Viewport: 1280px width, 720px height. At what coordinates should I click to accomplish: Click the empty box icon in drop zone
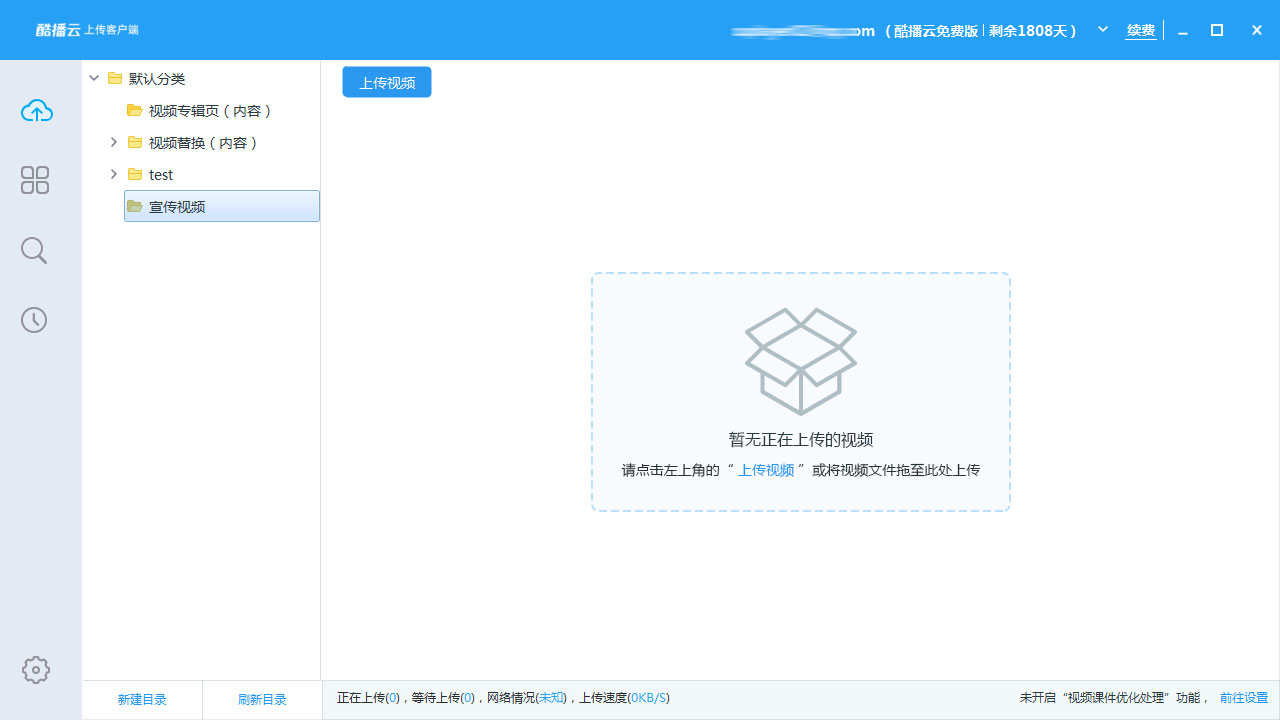[x=800, y=360]
